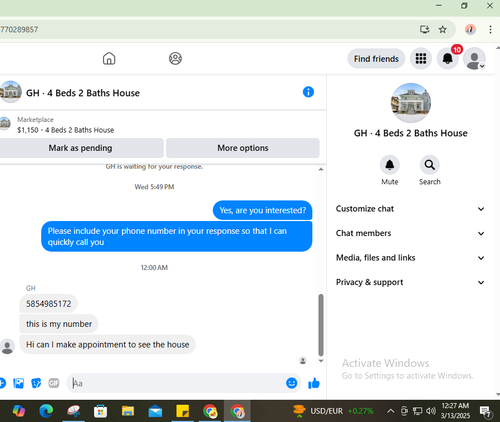Send a thumbs-up like
The image size is (500, 422).
click(314, 384)
